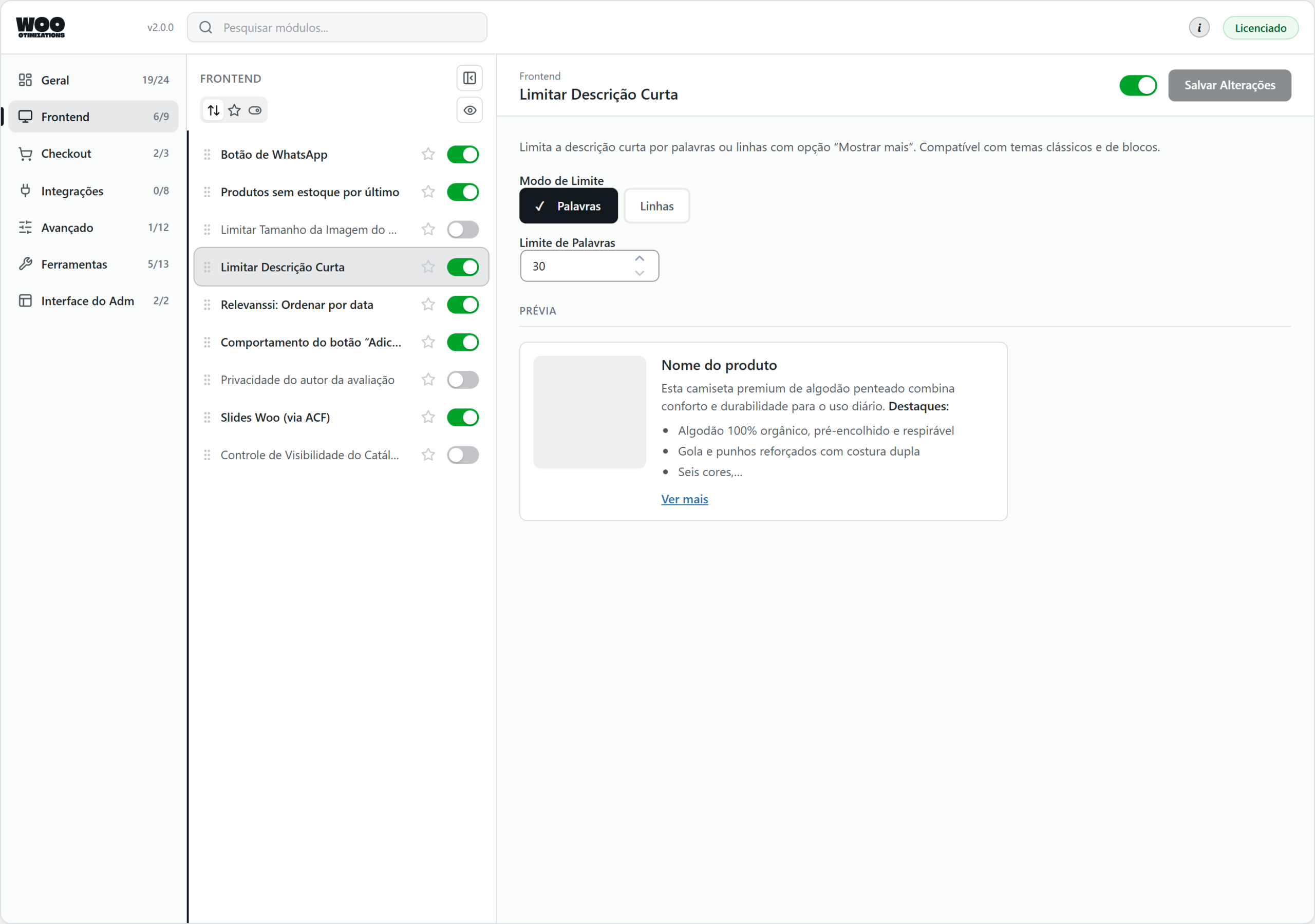This screenshot has width=1315, height=924.
Task: Open the Geral section
Action: click(93, 80)
